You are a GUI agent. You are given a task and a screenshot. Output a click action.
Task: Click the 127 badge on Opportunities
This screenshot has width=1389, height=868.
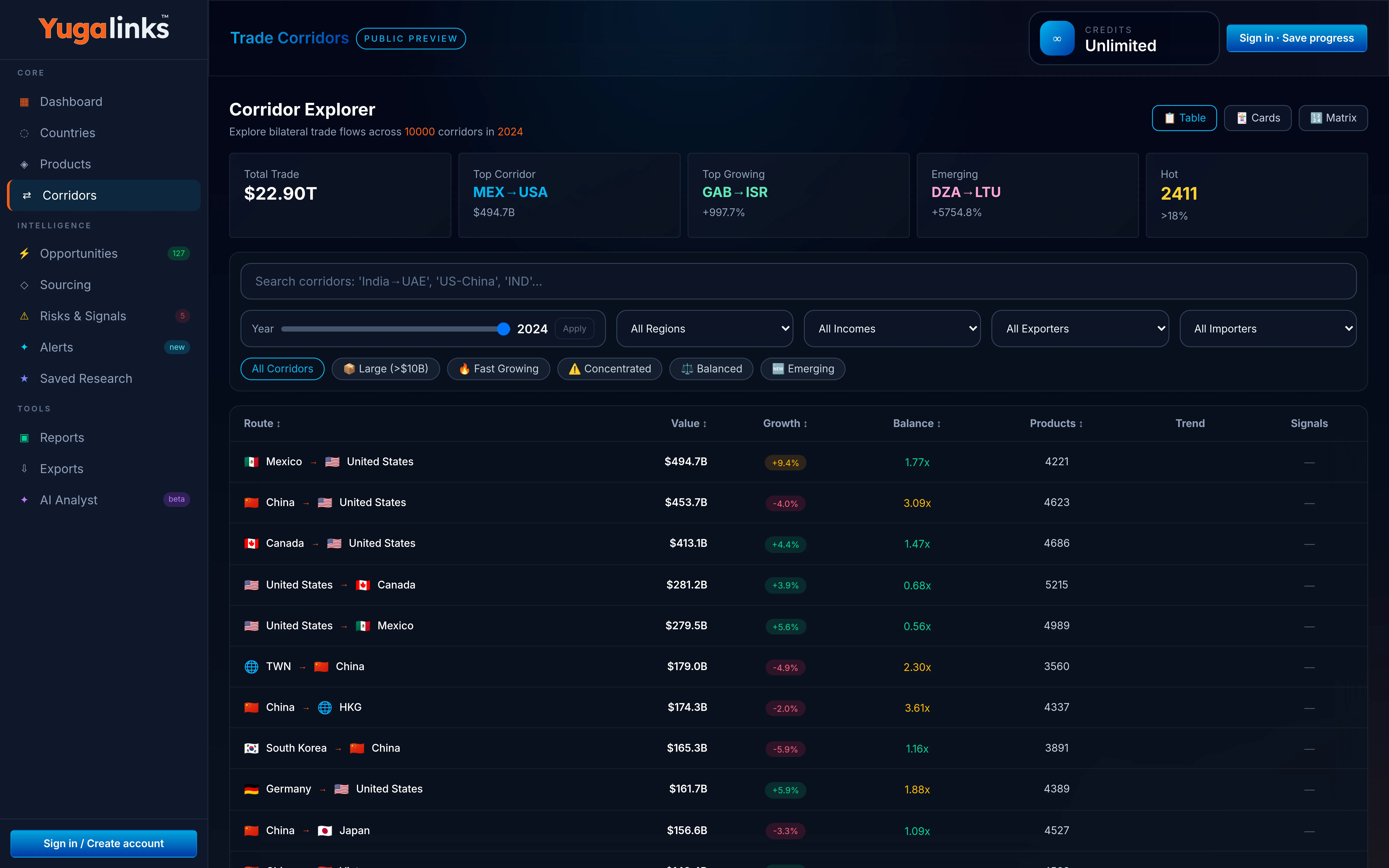[178, 254]
